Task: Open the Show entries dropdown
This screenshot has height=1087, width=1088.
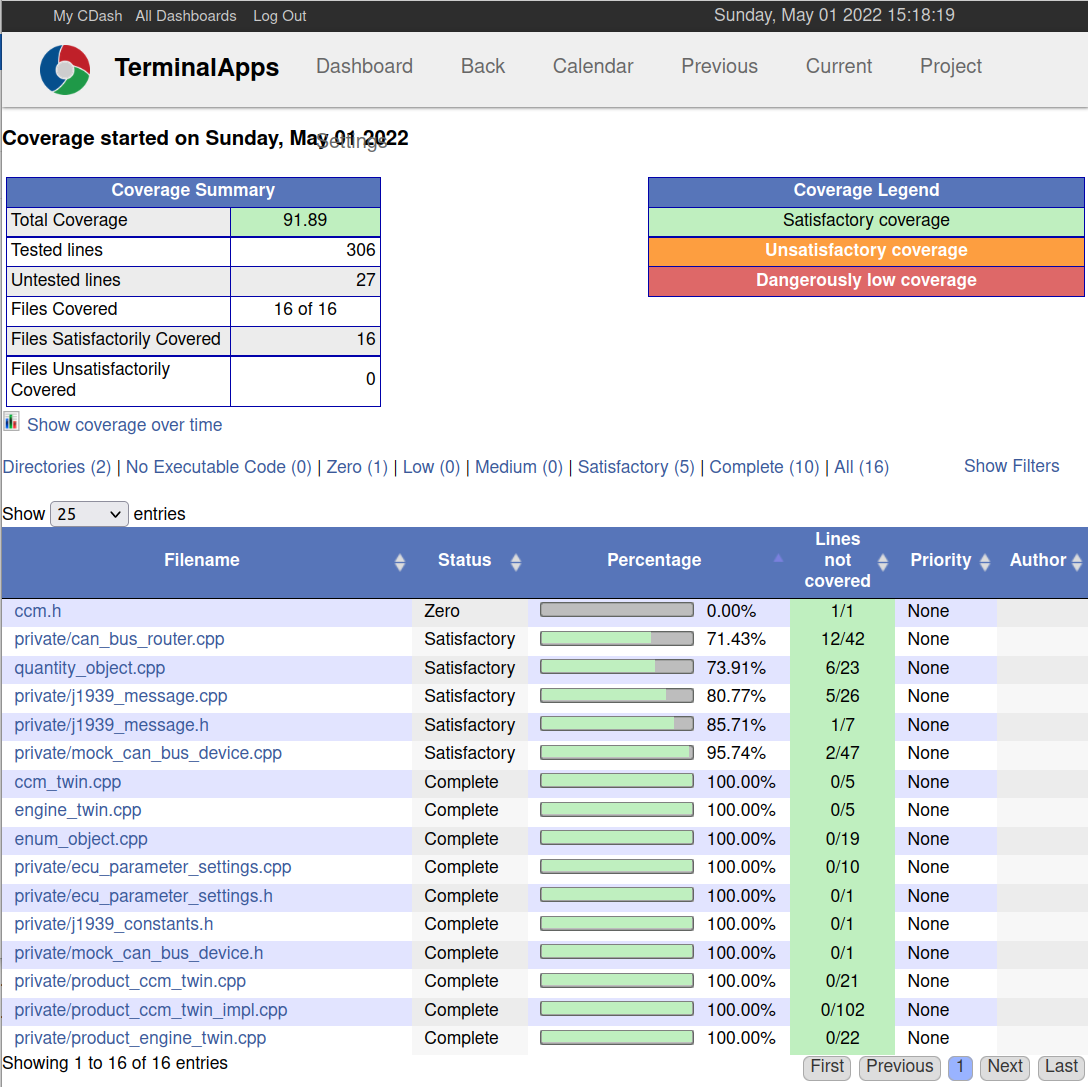Action: point(89,514)
